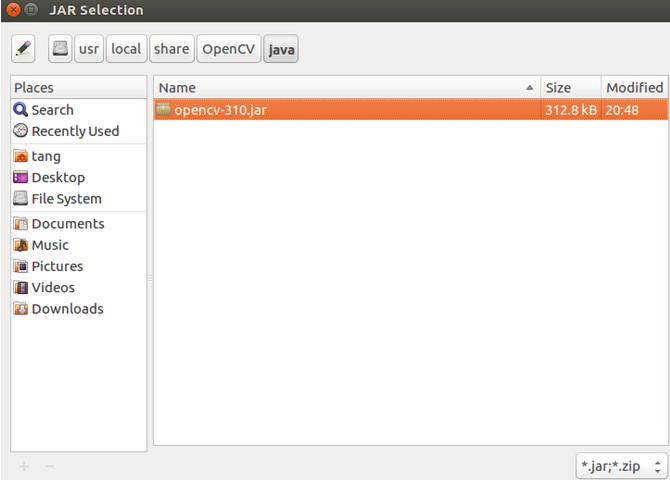Click the gray window button beside Close
This screenshot has height=480, width=670.
click(31, 9)
